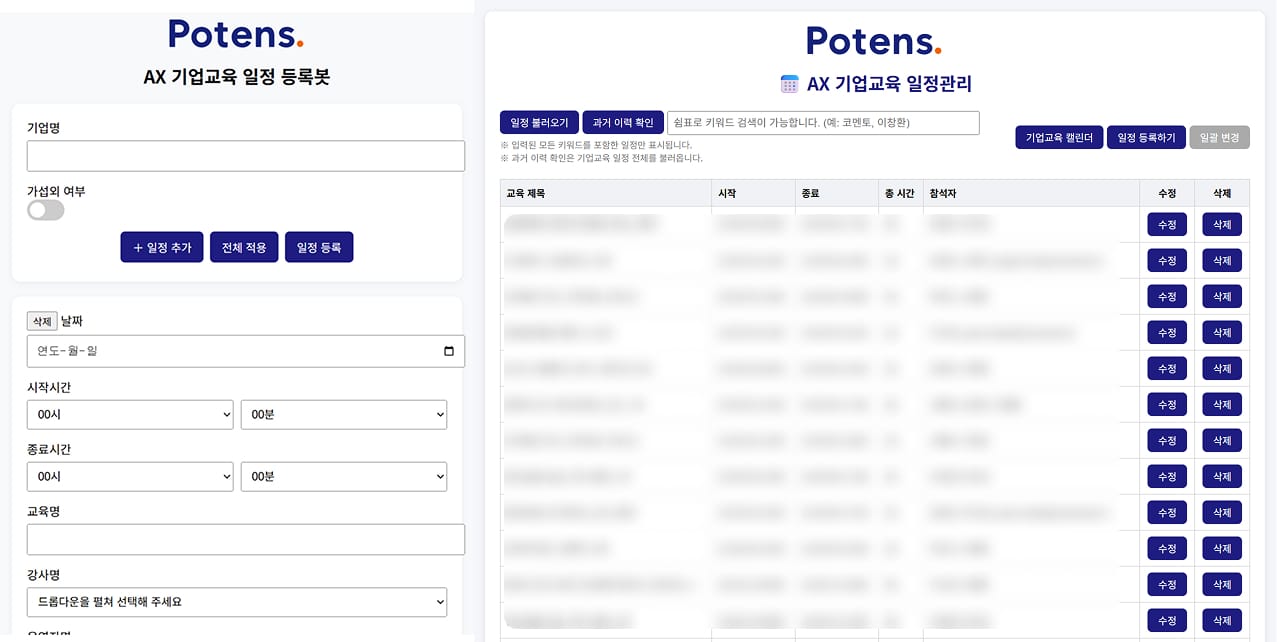Open the 기업교육 캘린더 button

[1059, 137]
